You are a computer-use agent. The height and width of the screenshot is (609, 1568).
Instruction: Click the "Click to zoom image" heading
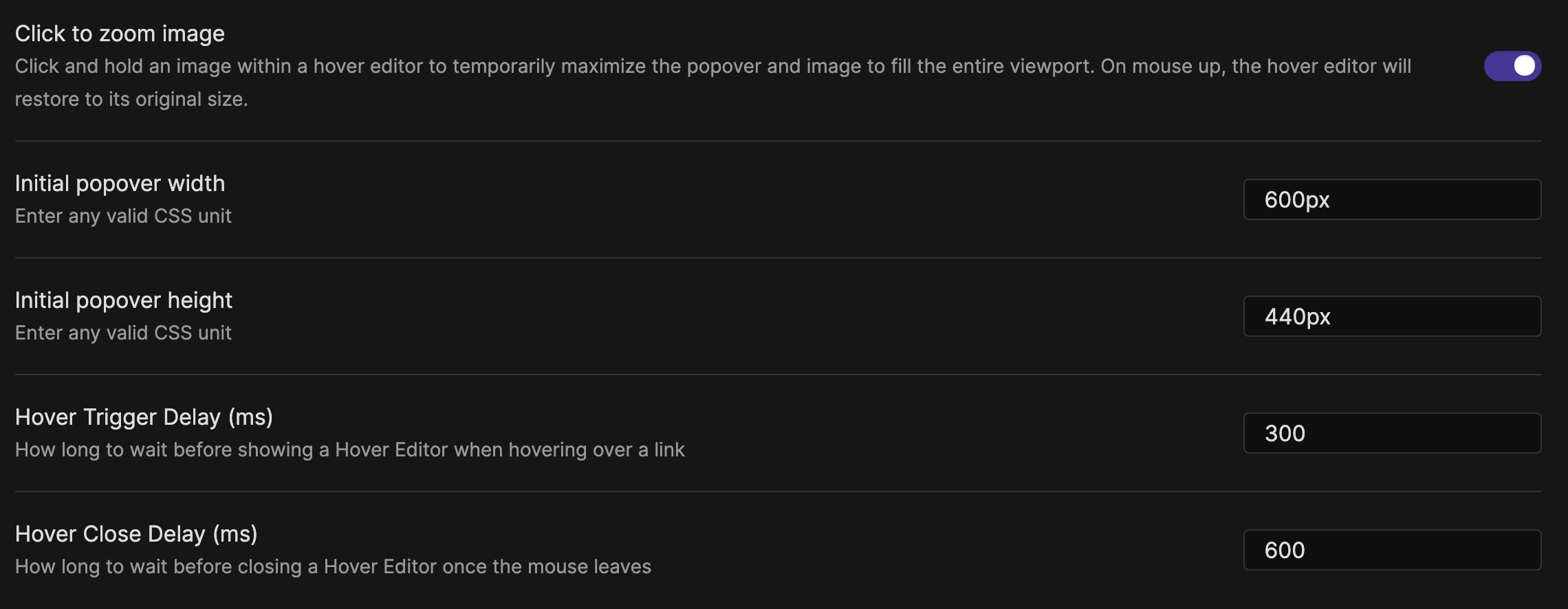pyautogui.click(x=119, y=32)
